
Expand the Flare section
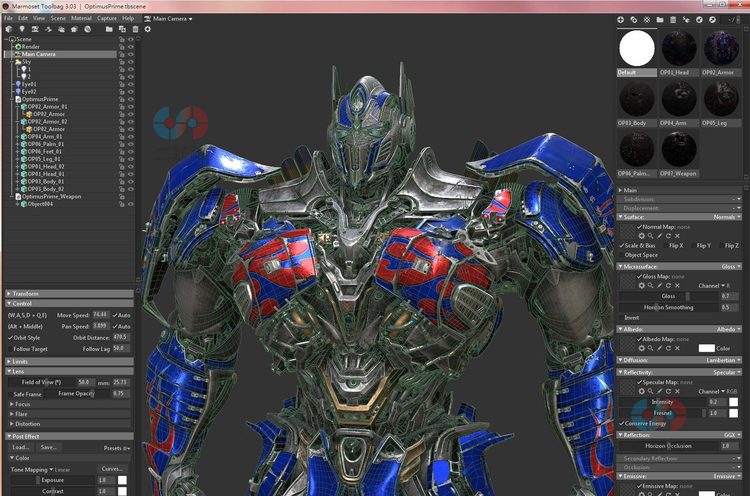pyautogui.click(x=12, y=414)
